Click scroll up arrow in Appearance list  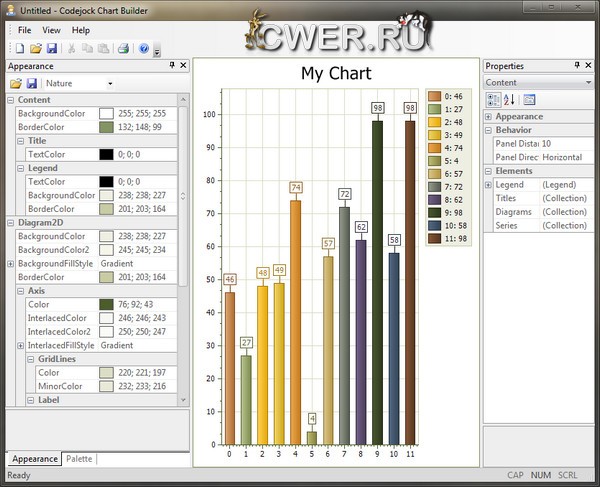click(x=183, y=100)
